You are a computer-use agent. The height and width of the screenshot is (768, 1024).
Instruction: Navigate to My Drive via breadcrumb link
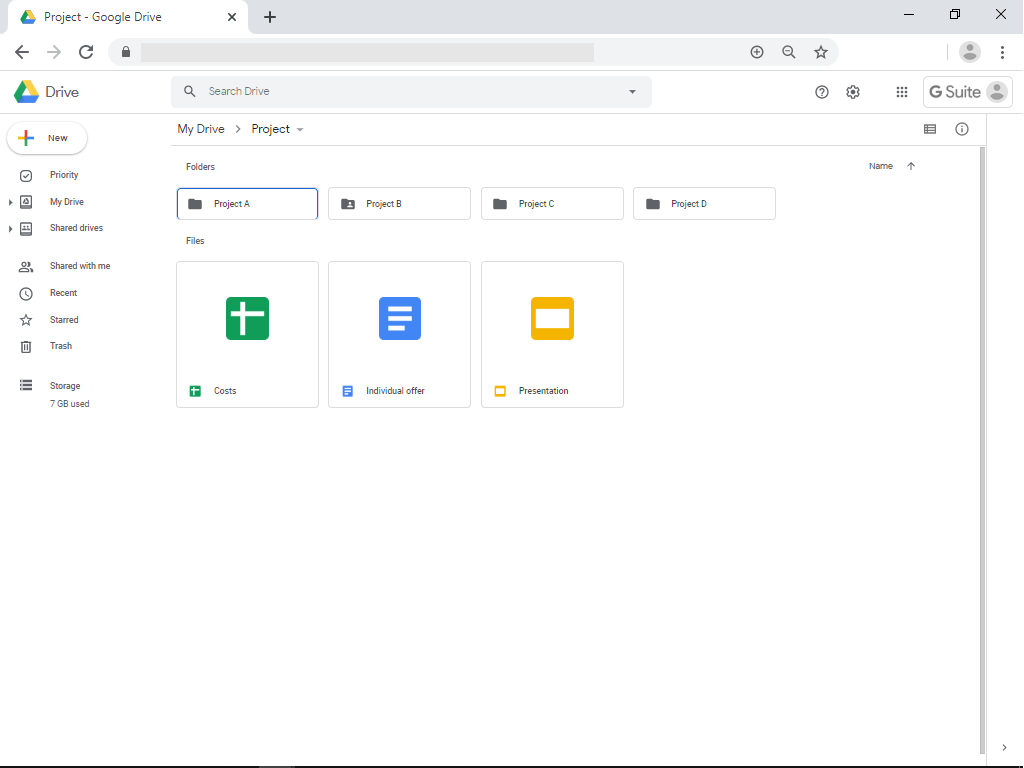pos(201,128)
